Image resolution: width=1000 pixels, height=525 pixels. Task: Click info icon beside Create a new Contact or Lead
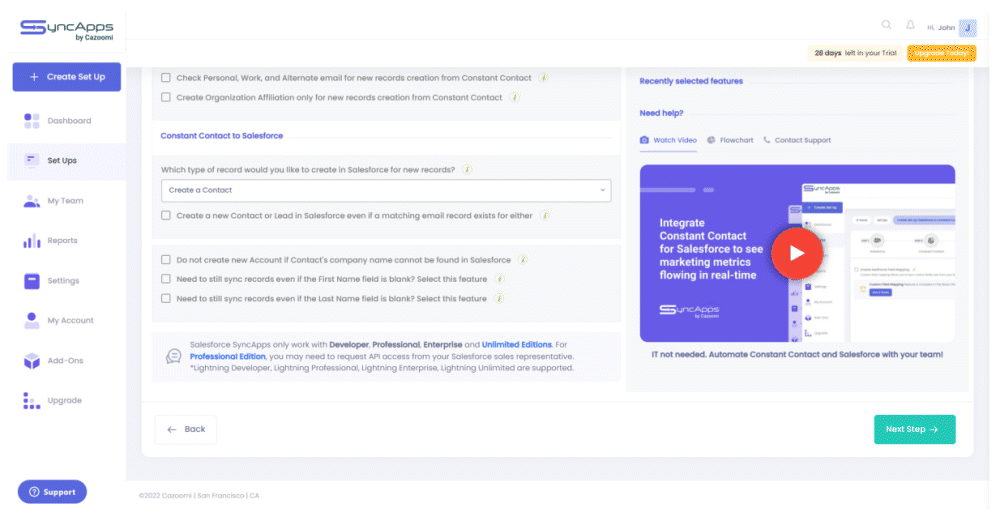(545, 216)
